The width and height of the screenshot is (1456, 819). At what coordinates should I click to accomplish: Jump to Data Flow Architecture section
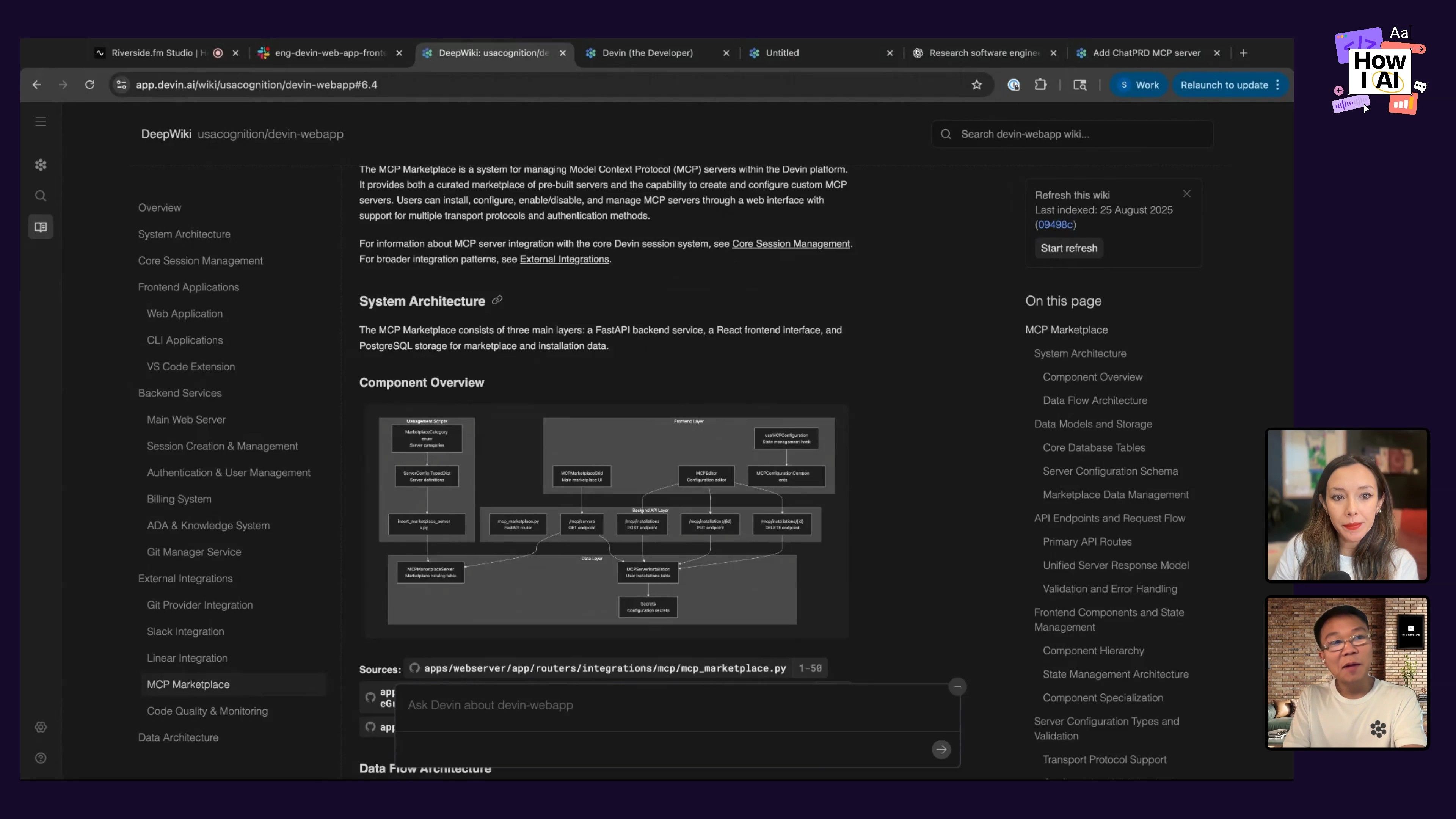tap(1095, 401)
